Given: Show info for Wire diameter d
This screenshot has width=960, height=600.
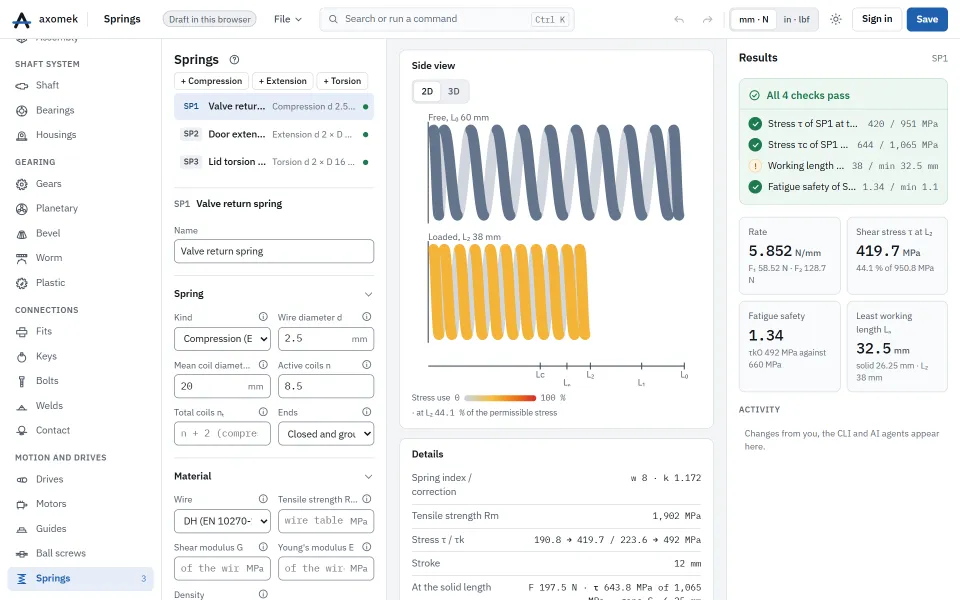Looking at the screenshot, I should (367, 317).
